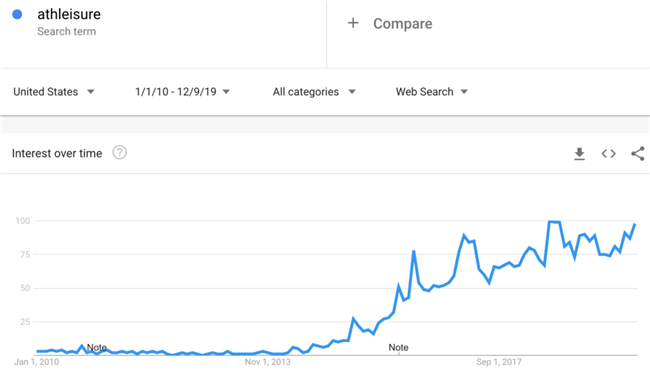Open the Web Search type dropdown
The width and height of the screenshot is (650, 373).
point(432,92)
